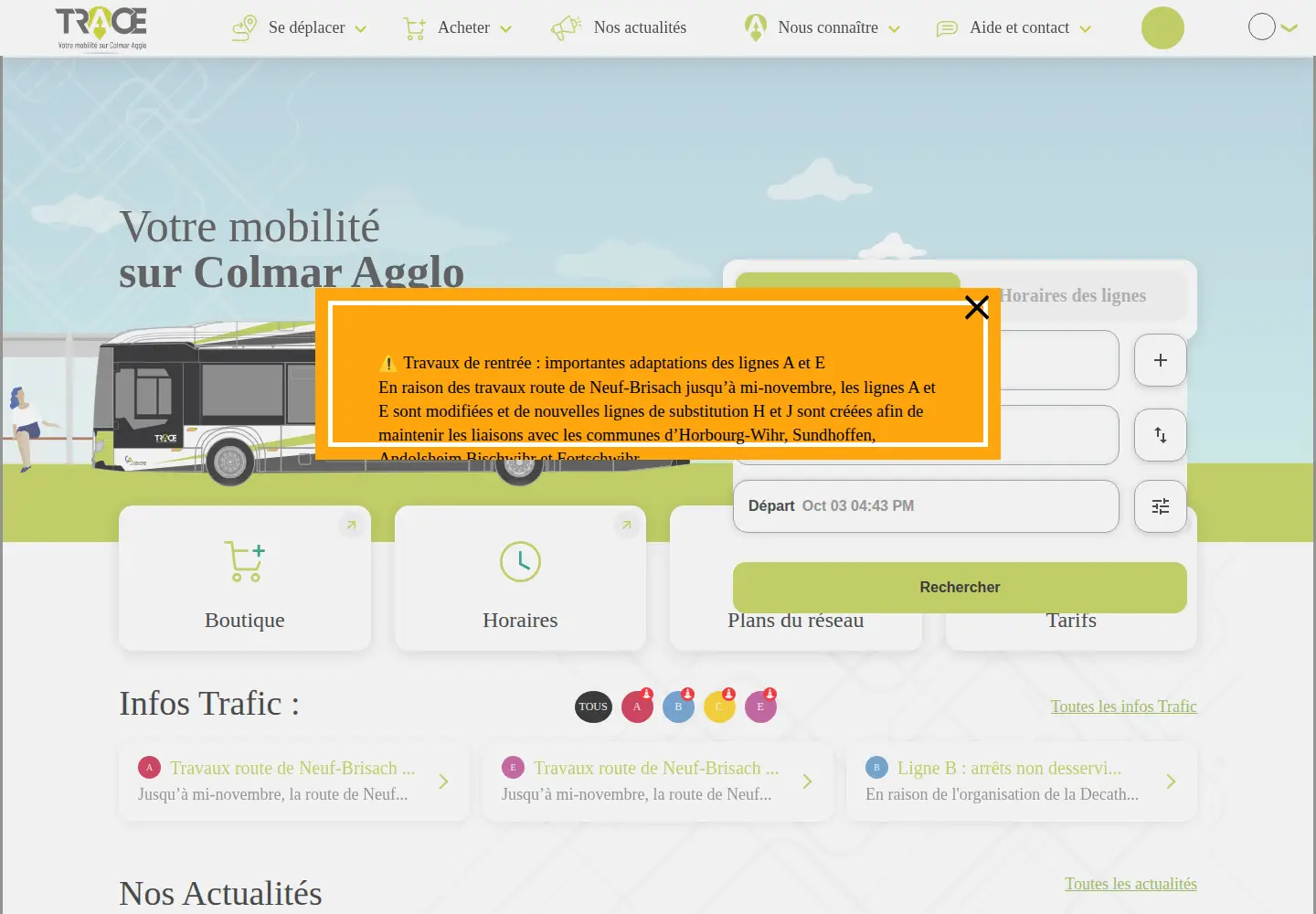Image resolution: width=1316 pixels, height=914 pixels.
Task: Click the Départ date and time field
Action: coord(926,506)
